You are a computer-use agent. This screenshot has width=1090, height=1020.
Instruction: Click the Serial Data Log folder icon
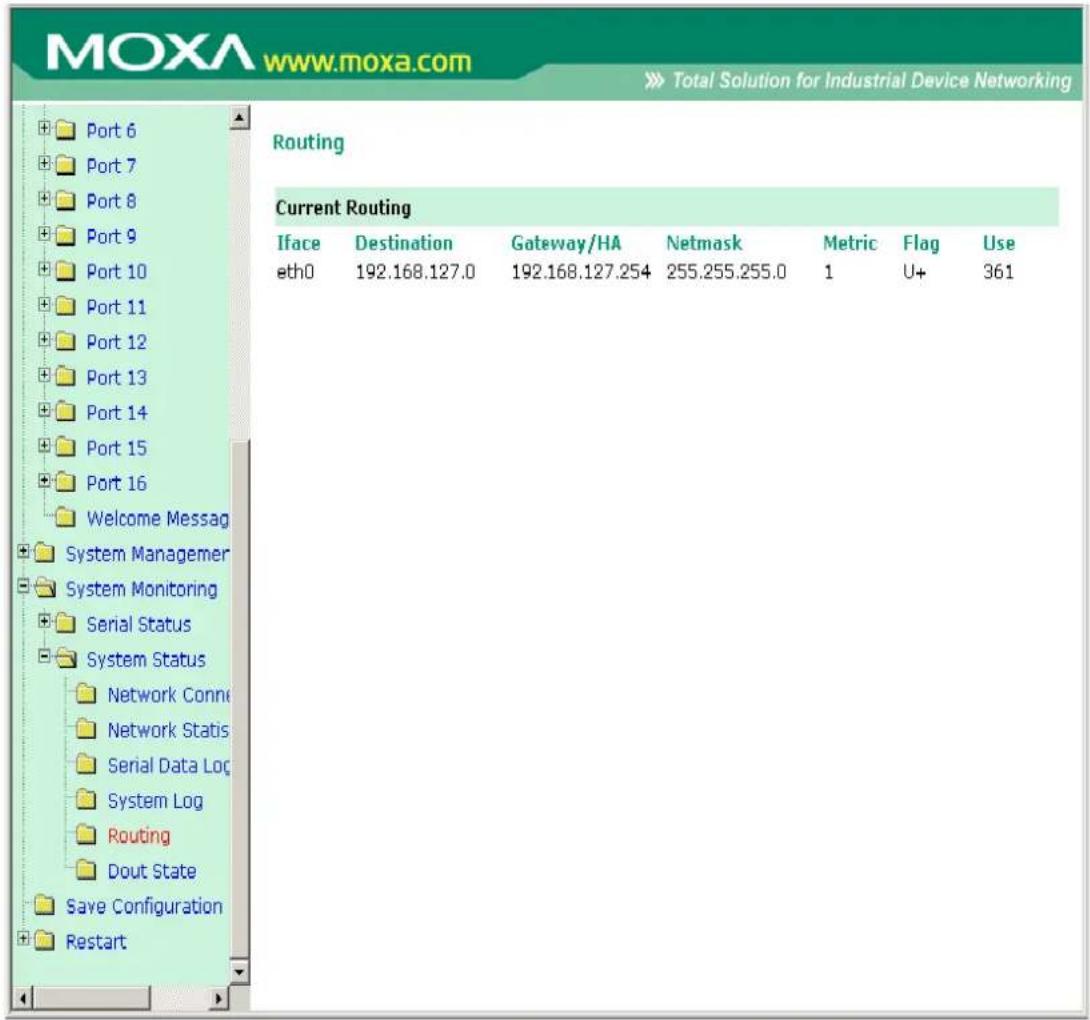(x=86, y=766)
